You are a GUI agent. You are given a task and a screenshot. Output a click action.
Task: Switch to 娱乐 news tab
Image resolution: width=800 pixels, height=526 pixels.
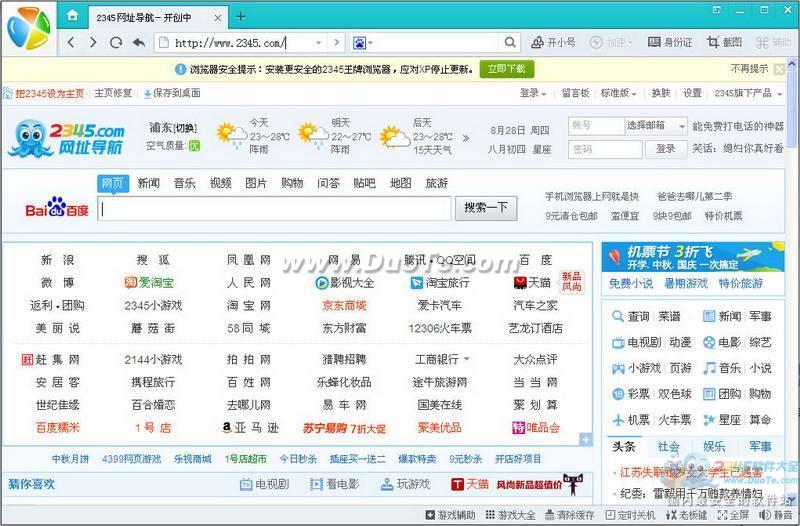click(x=714, y=446)
